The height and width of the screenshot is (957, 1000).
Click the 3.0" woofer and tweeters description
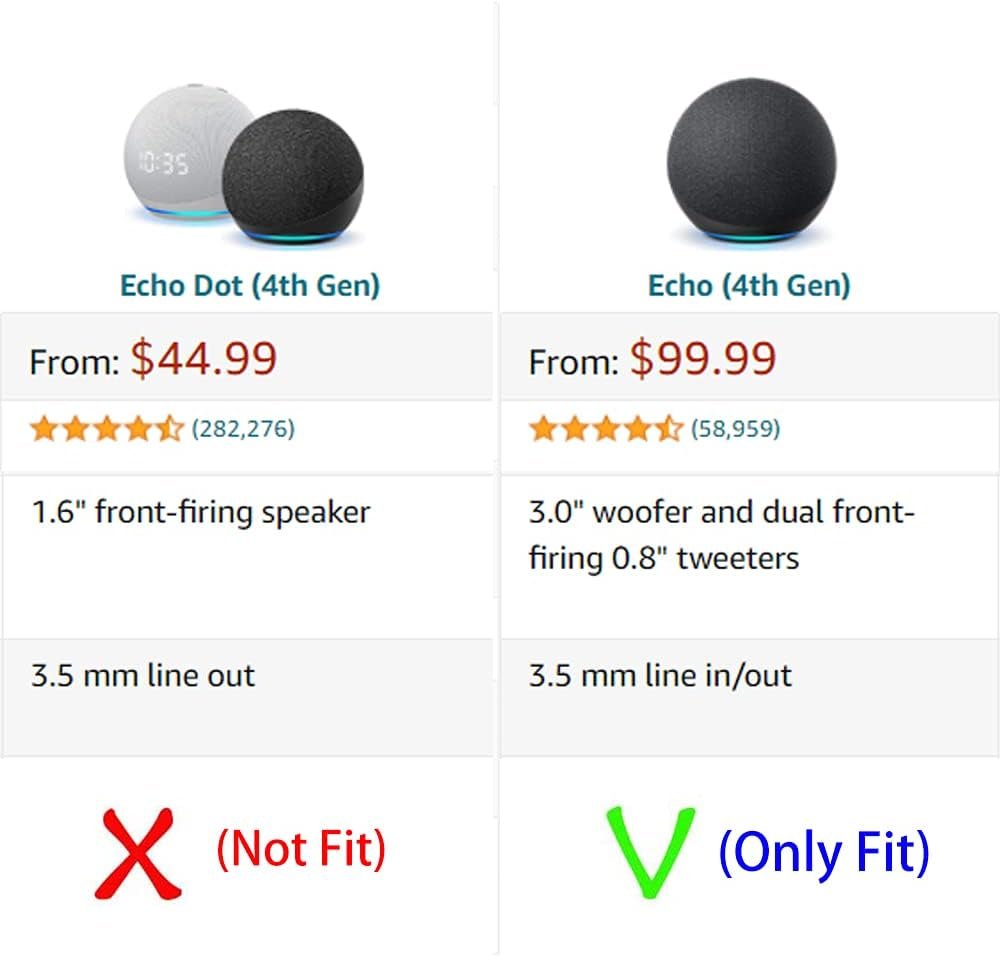tap(720, 534)
